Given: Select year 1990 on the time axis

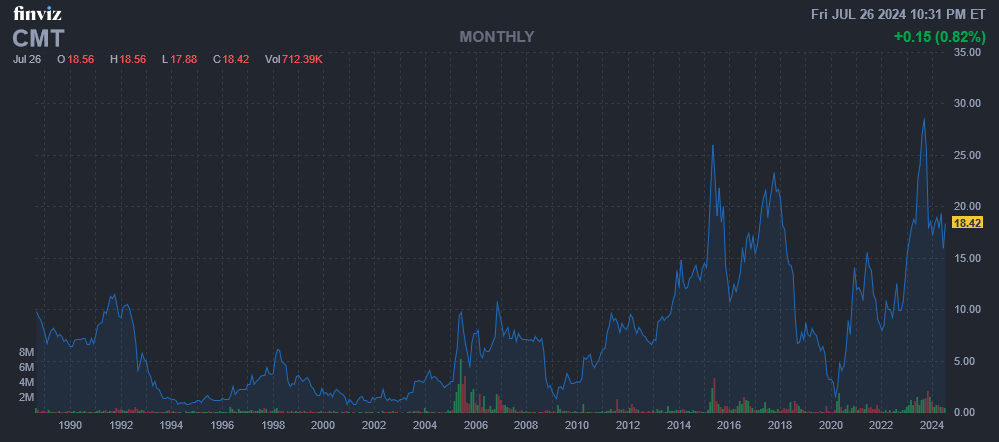Looking at the screenshot, I should [x=70, y=425].
